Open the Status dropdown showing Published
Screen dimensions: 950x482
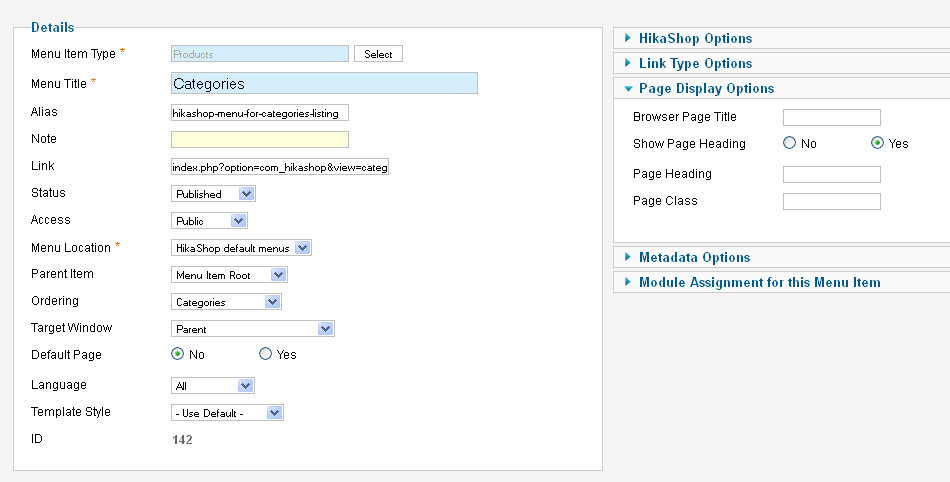[213, 194]
